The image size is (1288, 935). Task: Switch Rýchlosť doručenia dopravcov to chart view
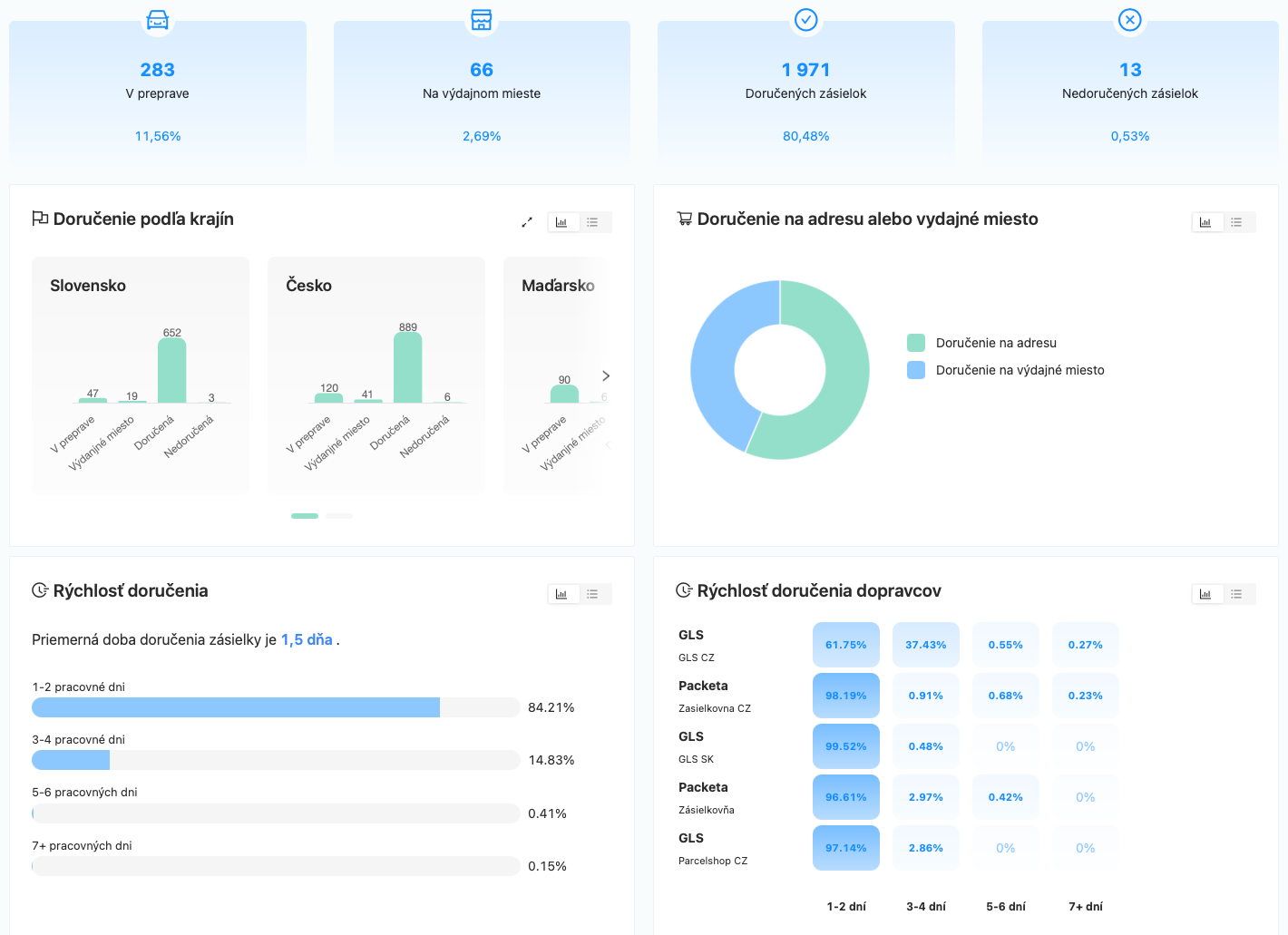coord(1205,594)
